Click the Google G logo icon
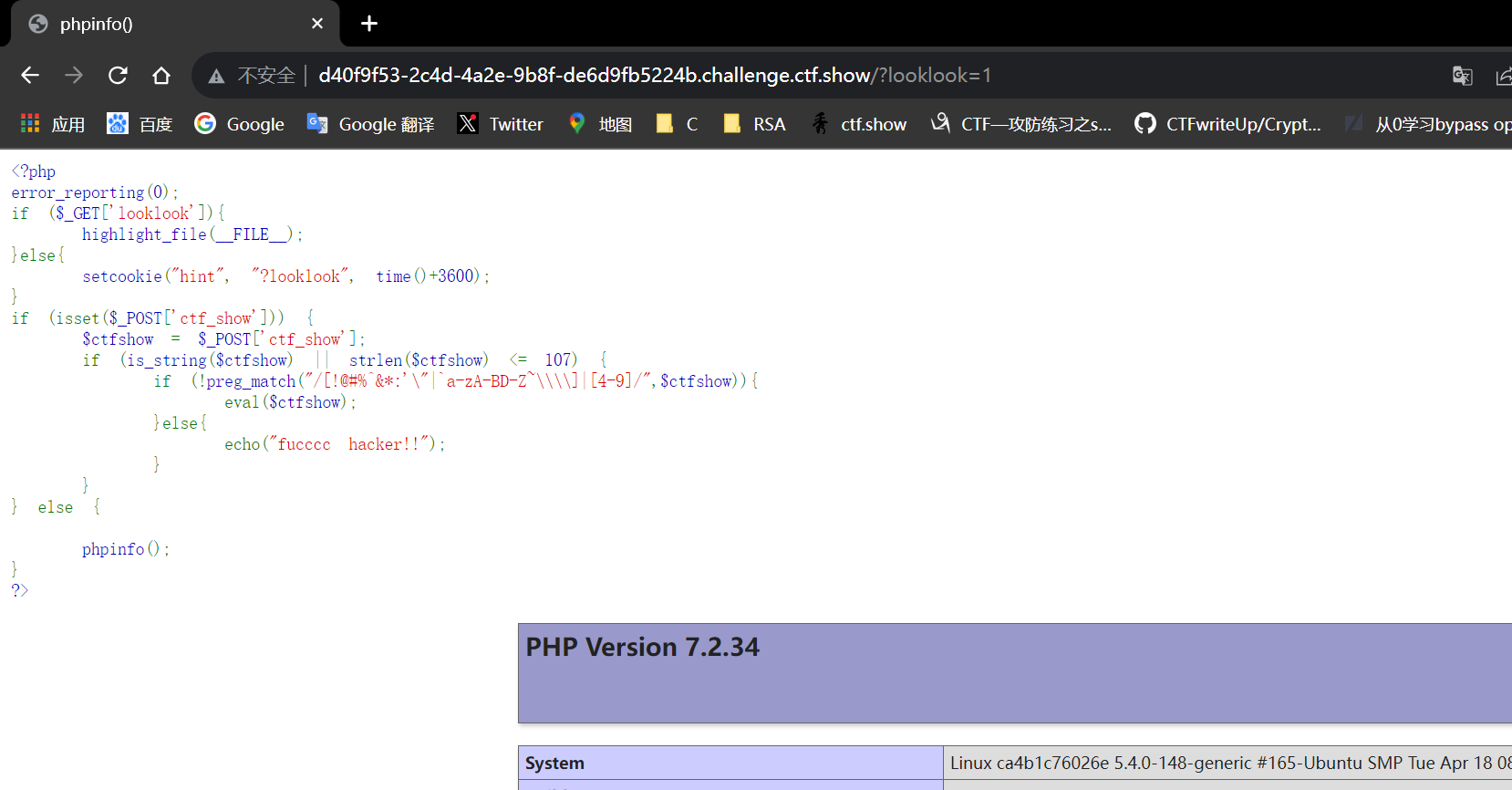The height and width of the screenshot is (790, 1512). click(x=205, y=123)
